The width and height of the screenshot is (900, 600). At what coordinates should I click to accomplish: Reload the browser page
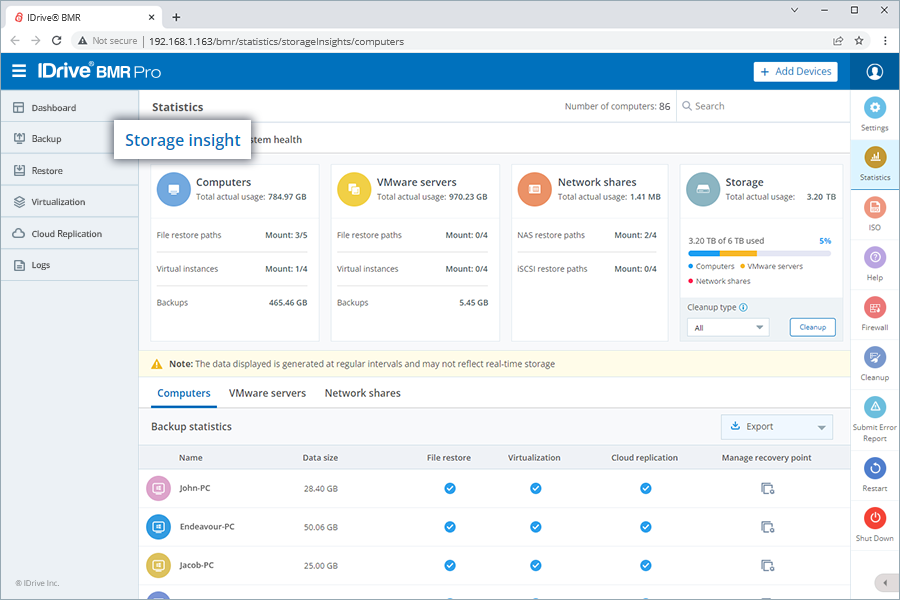coord(56,41)
